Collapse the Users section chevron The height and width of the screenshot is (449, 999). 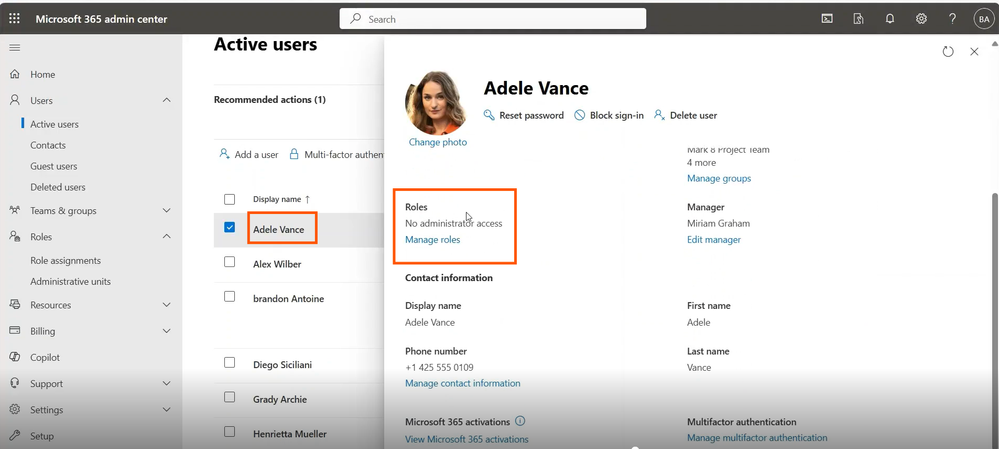pyautogui.click(x=167, y=101)
